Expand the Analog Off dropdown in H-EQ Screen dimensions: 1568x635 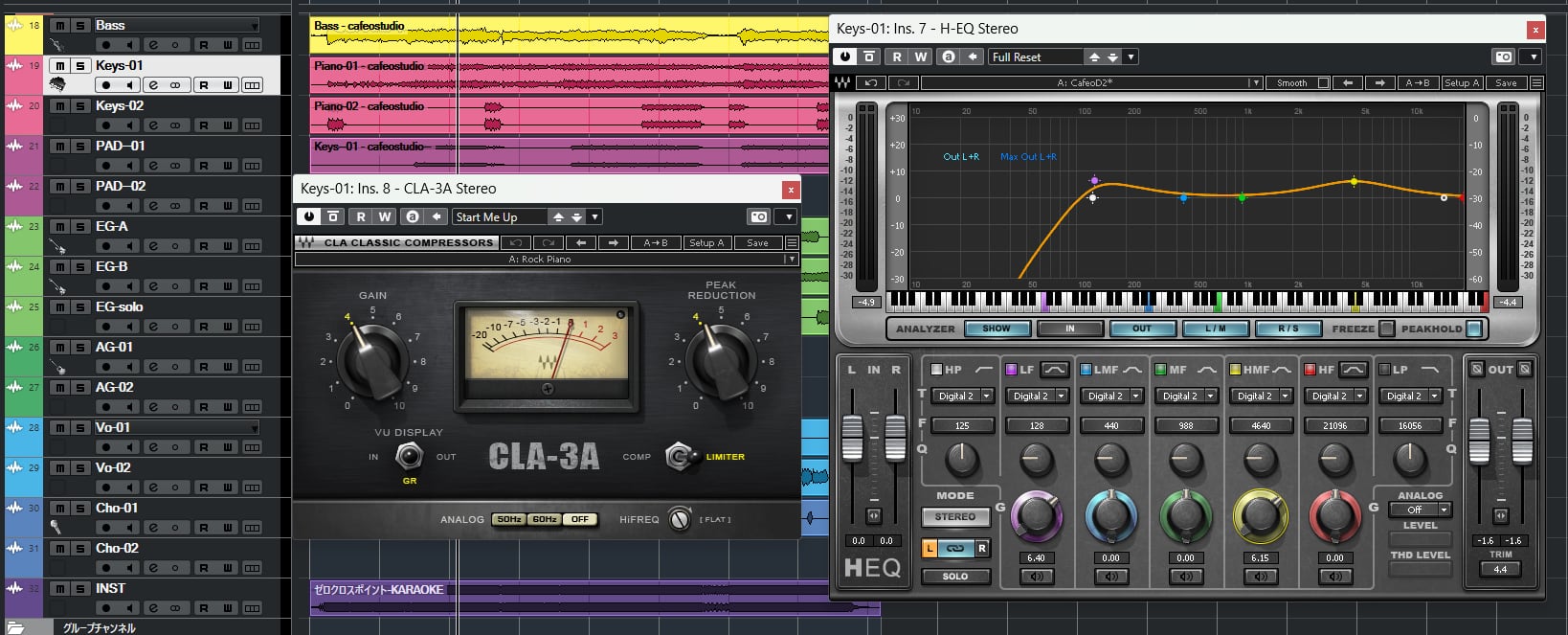(x=1444, y=510)
